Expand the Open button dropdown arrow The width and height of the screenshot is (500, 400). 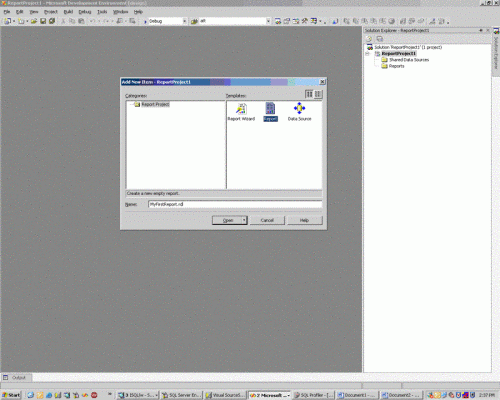click(244, 220)
